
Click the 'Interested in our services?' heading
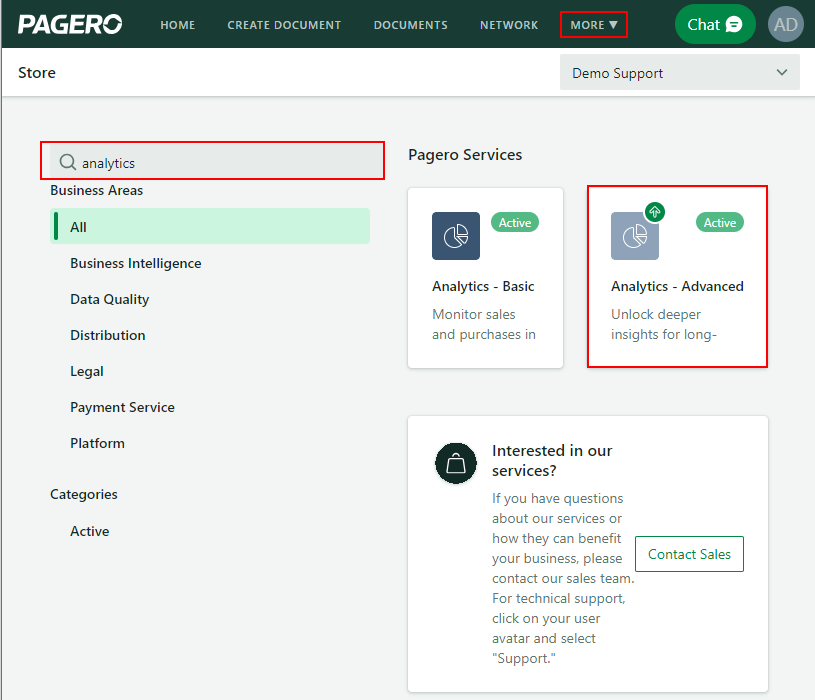(552, 460)
